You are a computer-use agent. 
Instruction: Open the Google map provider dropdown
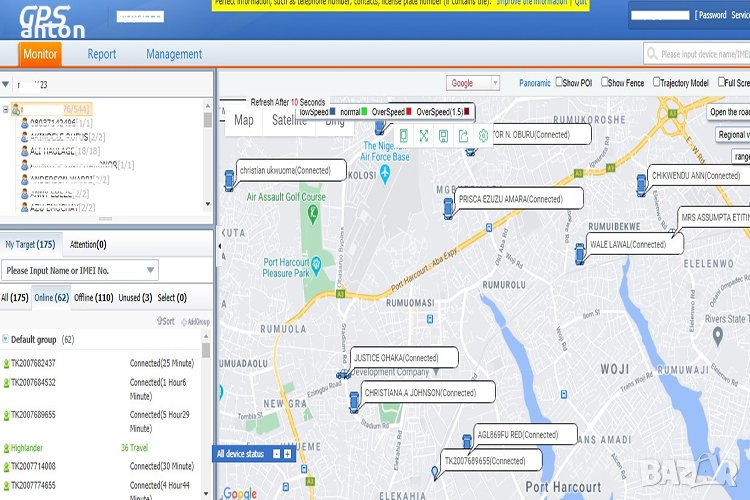click(x=473, y=83)
